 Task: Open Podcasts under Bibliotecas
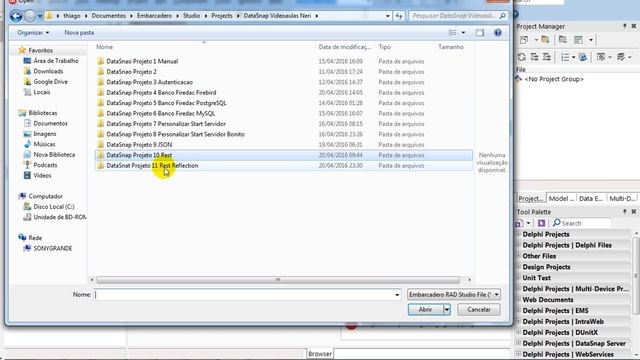pos(45,165)
